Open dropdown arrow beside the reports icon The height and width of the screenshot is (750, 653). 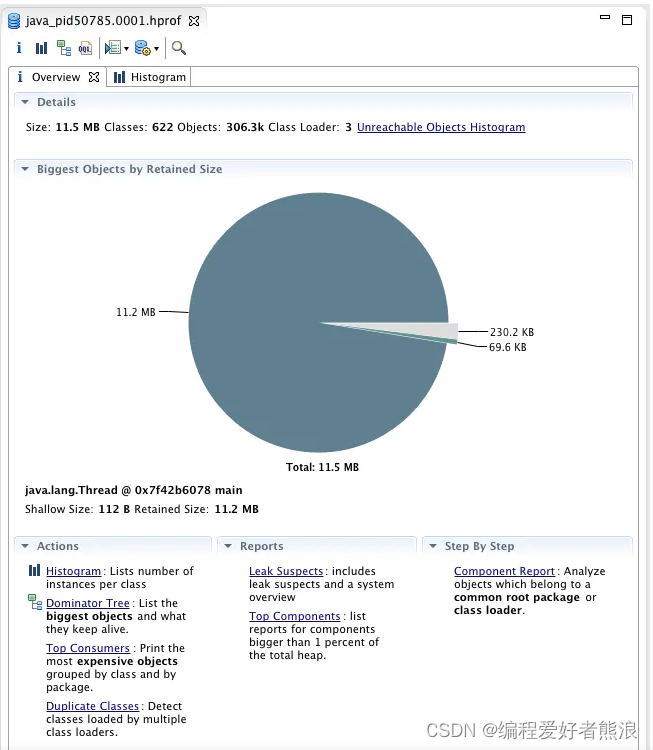pos(126,48)
